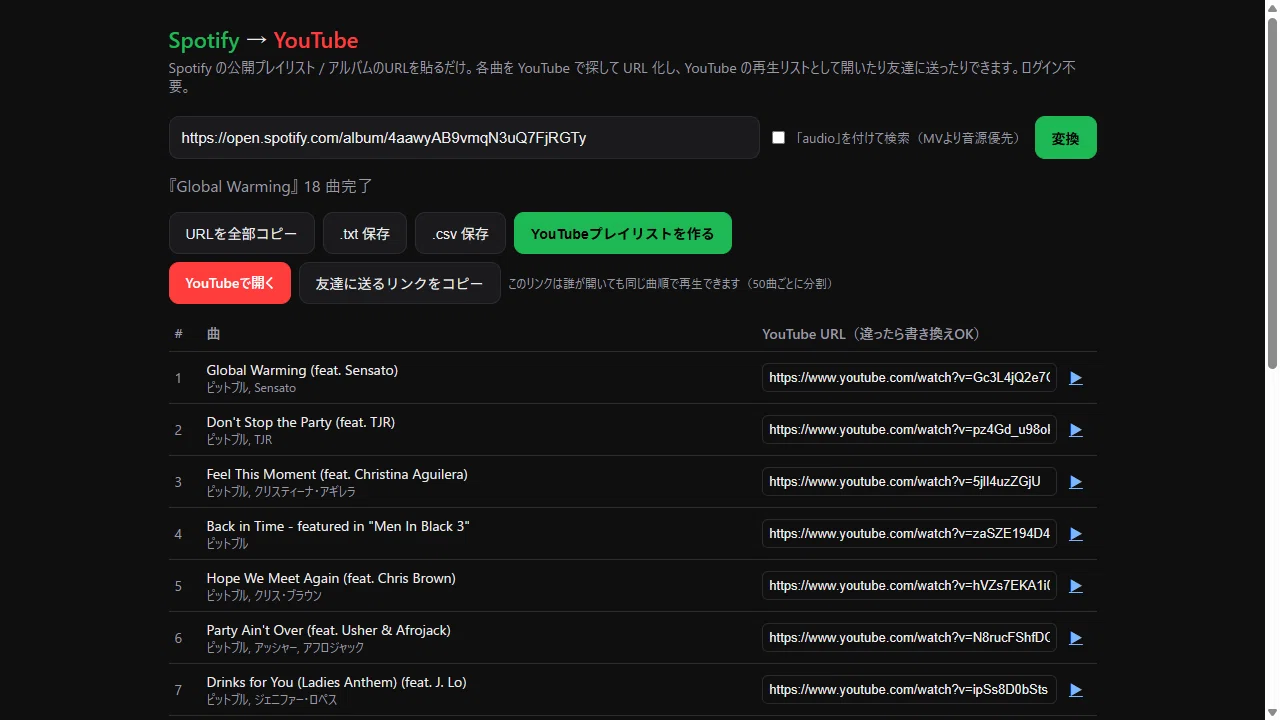Click the artist line "ピットブル, アッシャー, アフロジャック"
1280x720 pixels.
[285, 648]
